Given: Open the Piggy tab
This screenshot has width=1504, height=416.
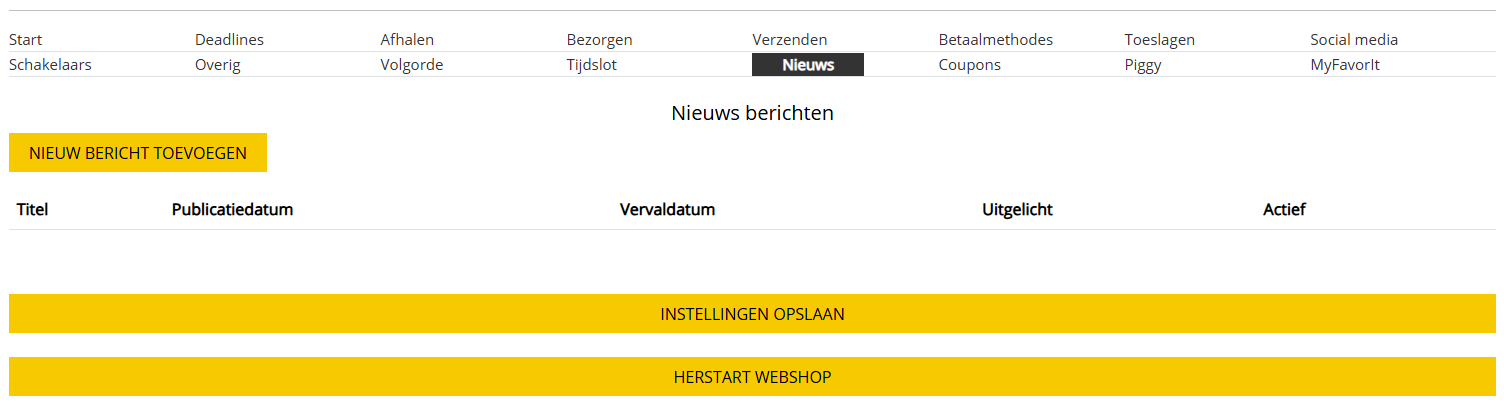Looking at the screenshot, I should (x=1143, y=65).
